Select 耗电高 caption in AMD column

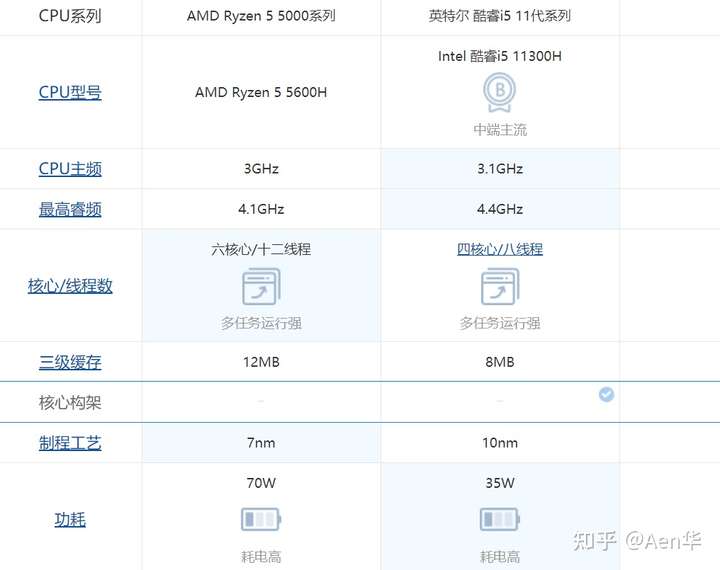261,557
